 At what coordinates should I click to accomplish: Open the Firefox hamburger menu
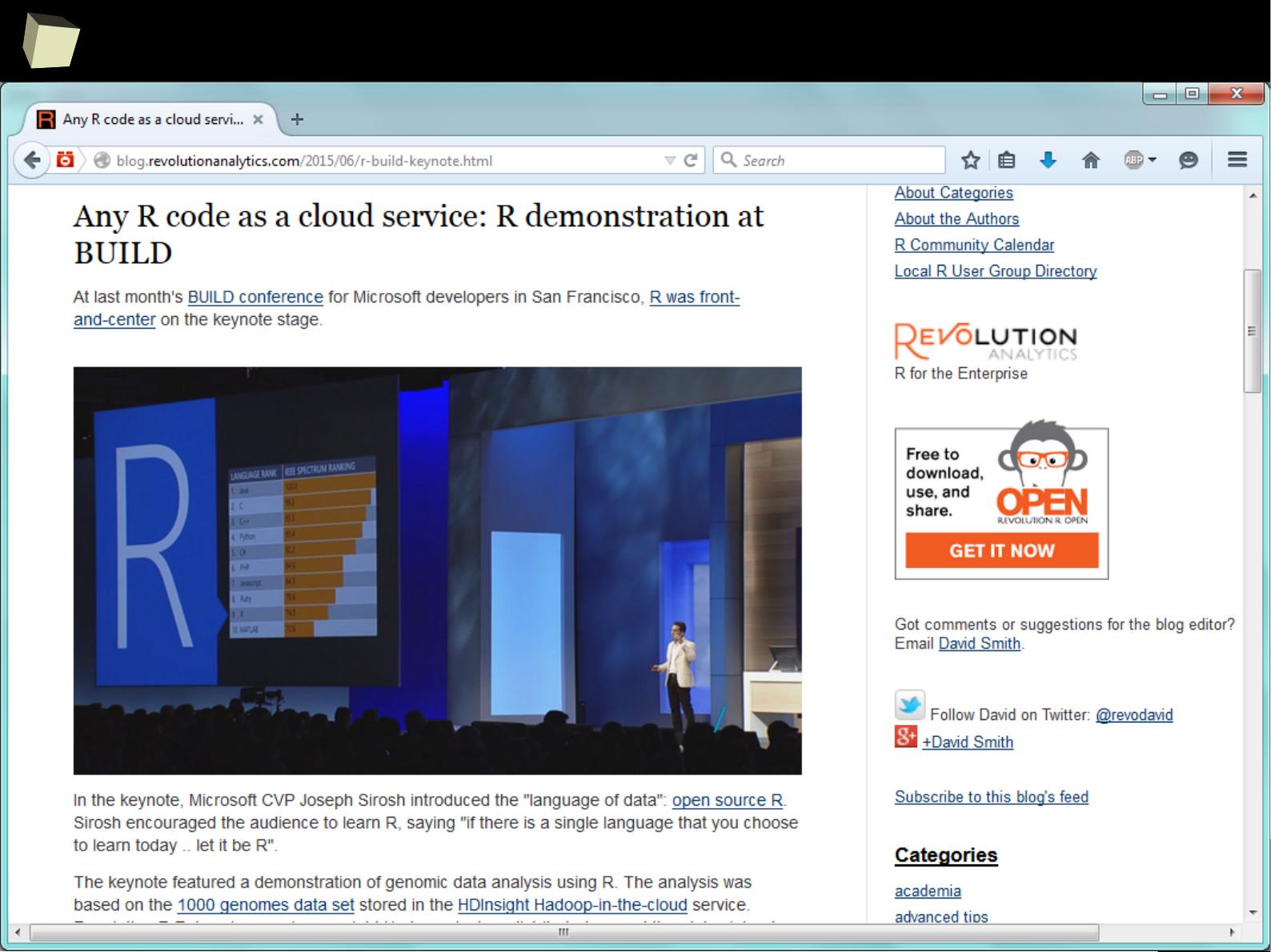coord(1237,160)
